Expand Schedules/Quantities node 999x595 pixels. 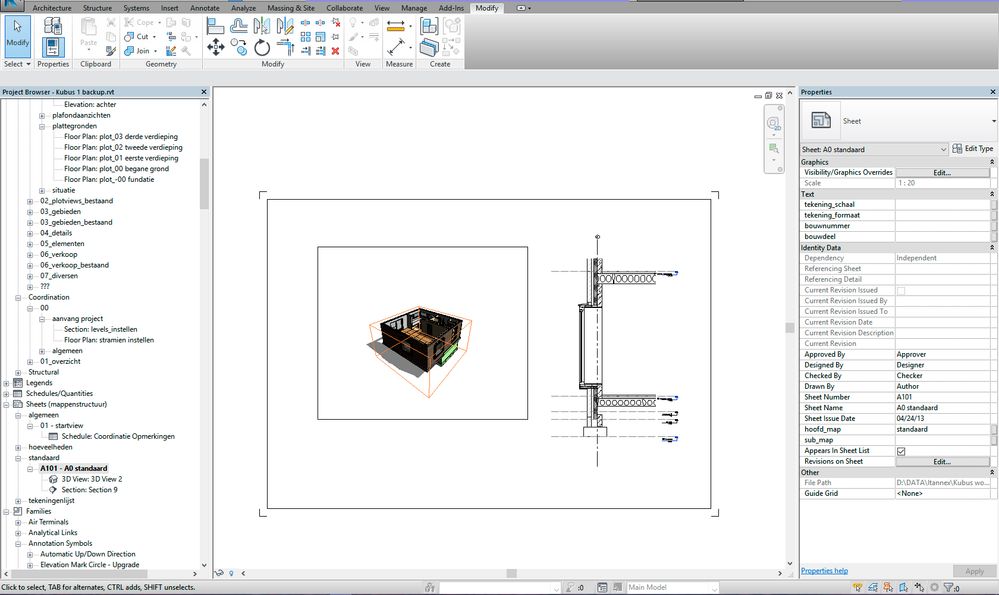(6, 394)
